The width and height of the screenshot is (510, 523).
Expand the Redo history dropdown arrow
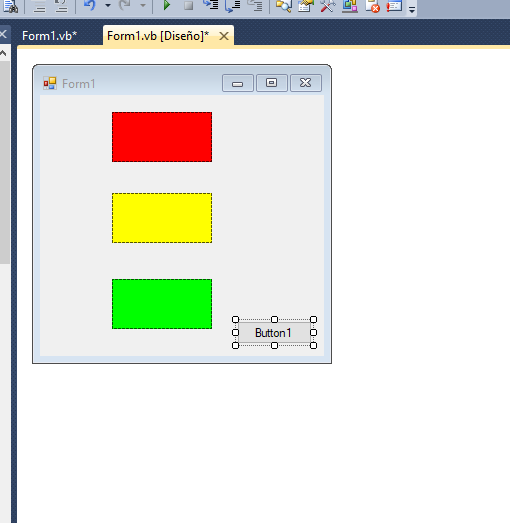143,5
